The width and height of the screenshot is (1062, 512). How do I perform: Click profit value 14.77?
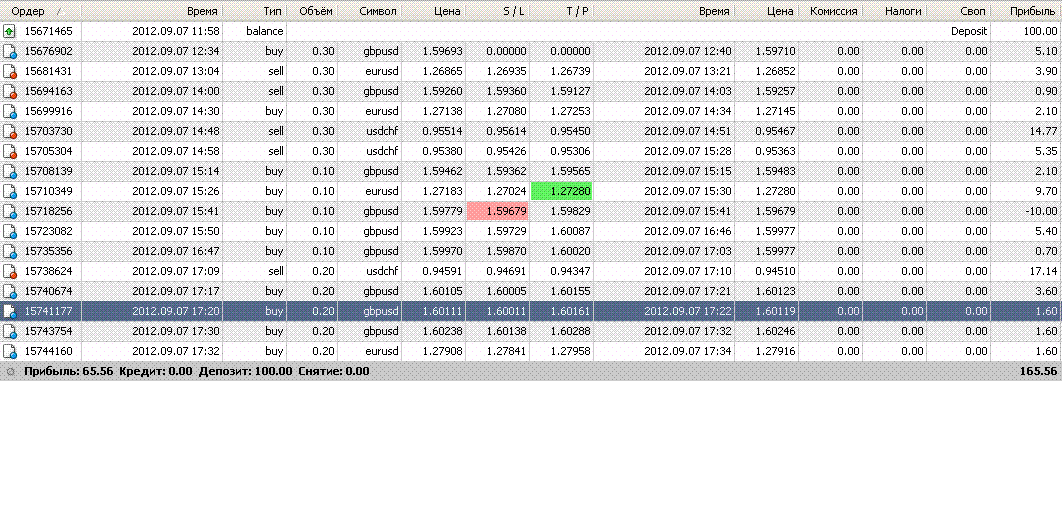(x=1044, y=131)
